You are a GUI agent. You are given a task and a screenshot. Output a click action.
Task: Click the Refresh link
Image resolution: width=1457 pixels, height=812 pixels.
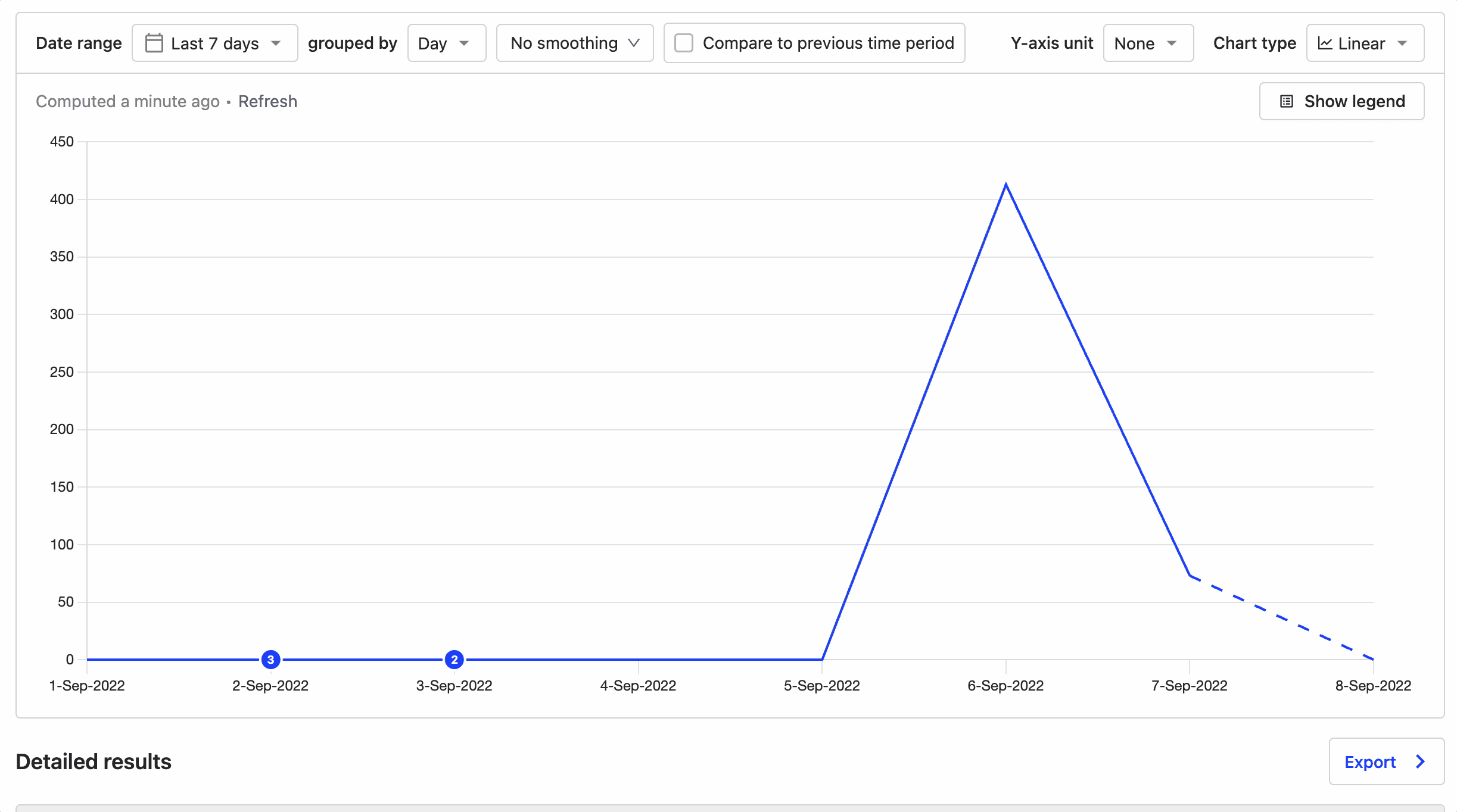coord(267,101)
